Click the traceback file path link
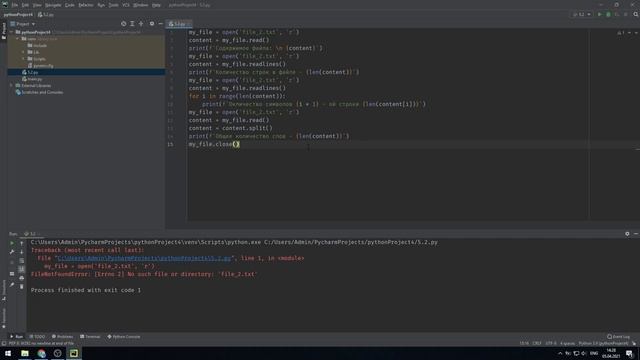Image resolution: width=640 pixels, height=360 pixels. click(144, 258)
